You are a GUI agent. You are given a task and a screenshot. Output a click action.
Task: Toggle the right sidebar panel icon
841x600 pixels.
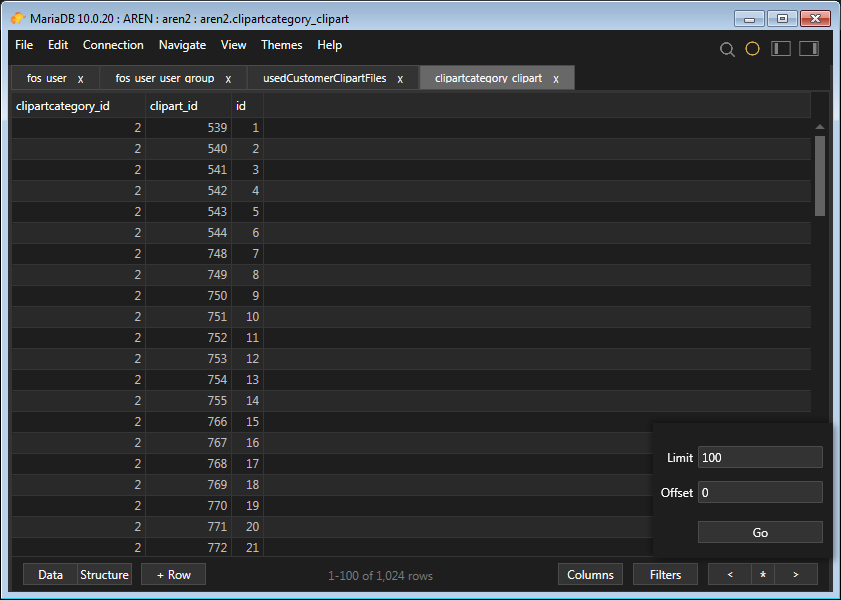[x=808, y=48]
